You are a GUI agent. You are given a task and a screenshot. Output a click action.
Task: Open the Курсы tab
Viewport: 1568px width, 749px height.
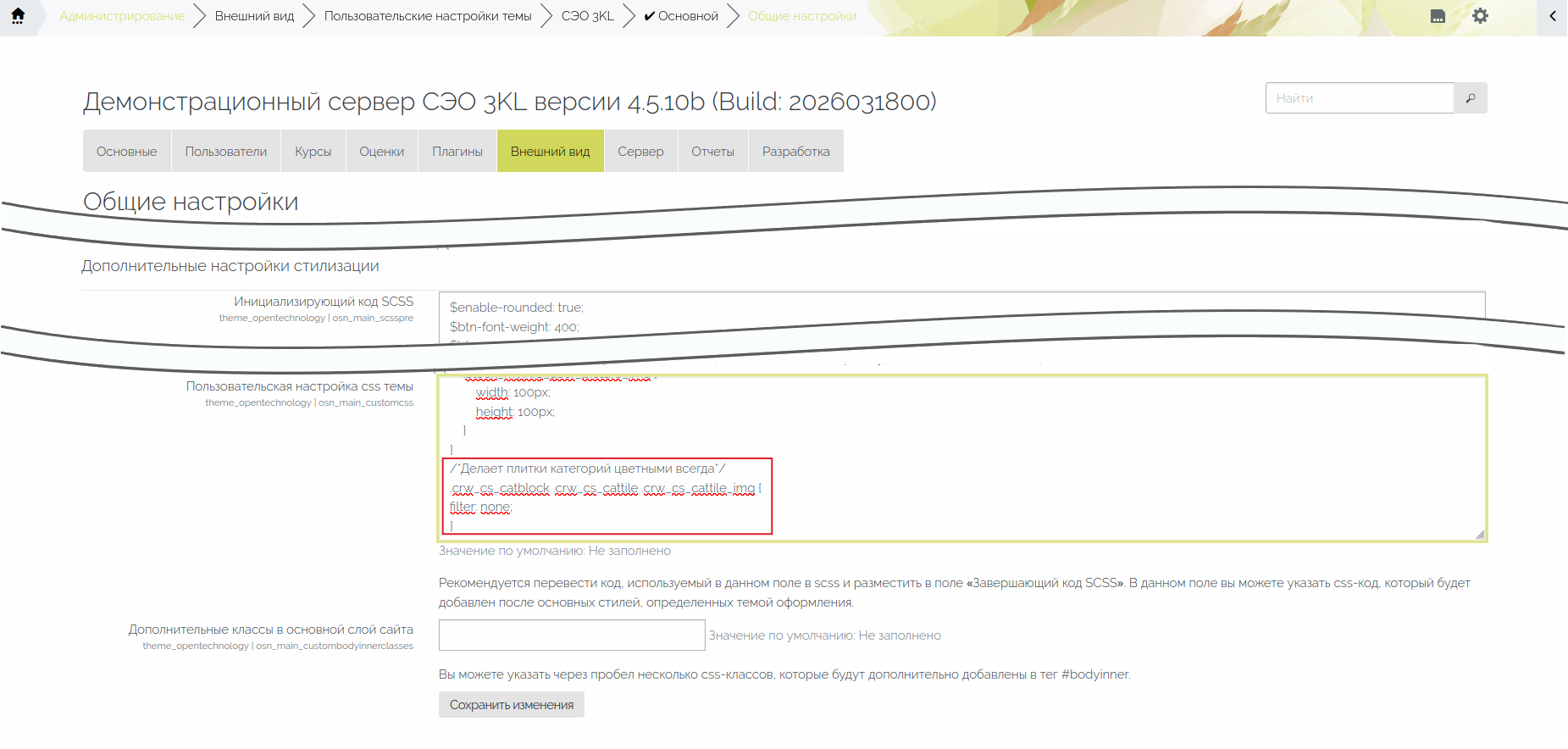point(313,152)
